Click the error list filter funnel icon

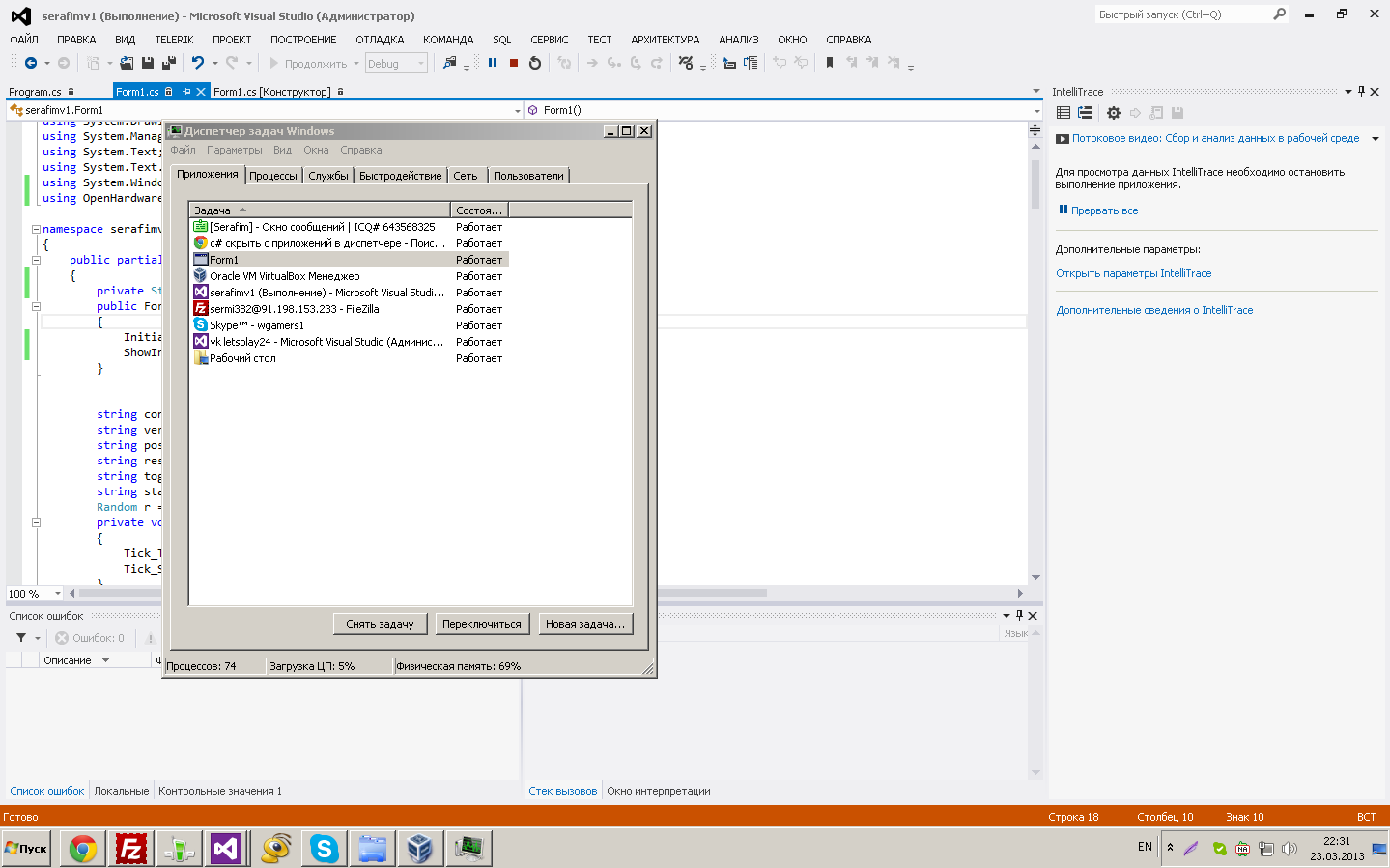[x=21, y=638]
